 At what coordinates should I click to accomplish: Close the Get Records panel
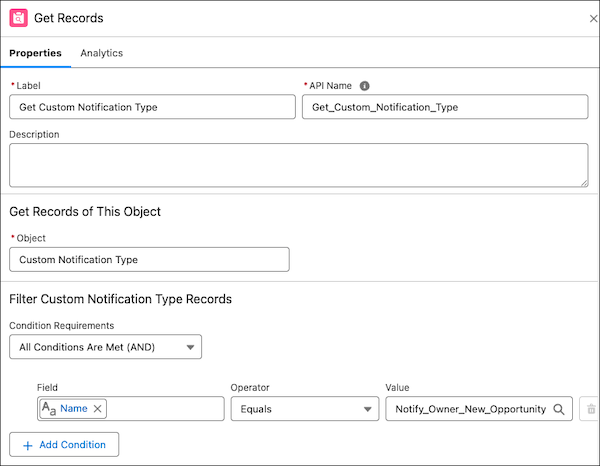593,18
